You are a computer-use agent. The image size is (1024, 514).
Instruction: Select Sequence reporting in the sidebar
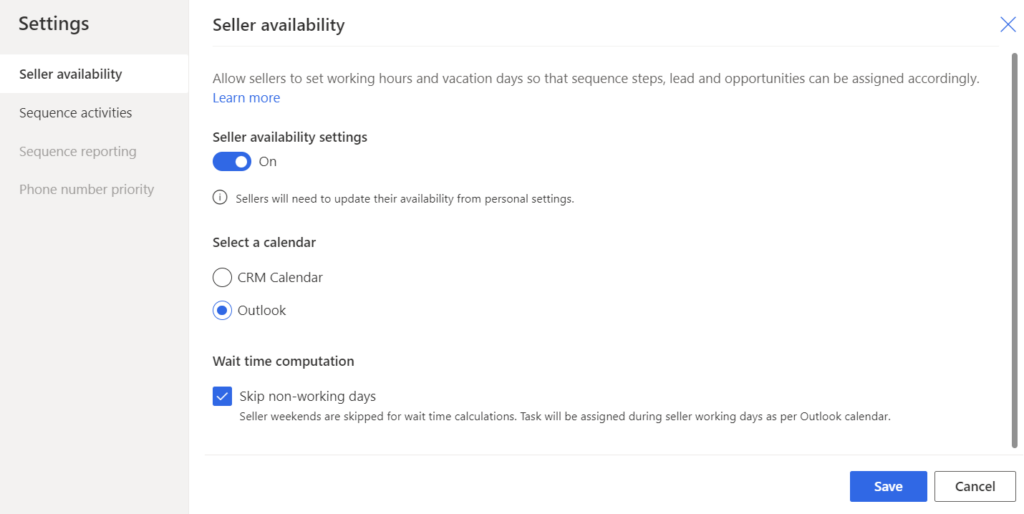coord(77,152)
